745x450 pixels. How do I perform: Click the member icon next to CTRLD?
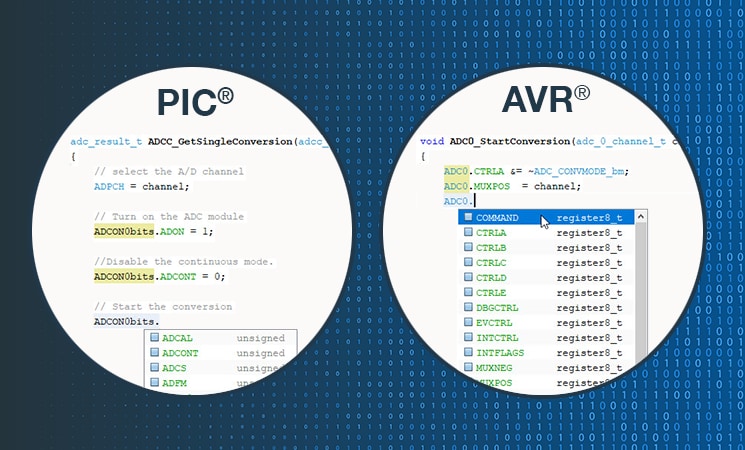coord(467,278)
